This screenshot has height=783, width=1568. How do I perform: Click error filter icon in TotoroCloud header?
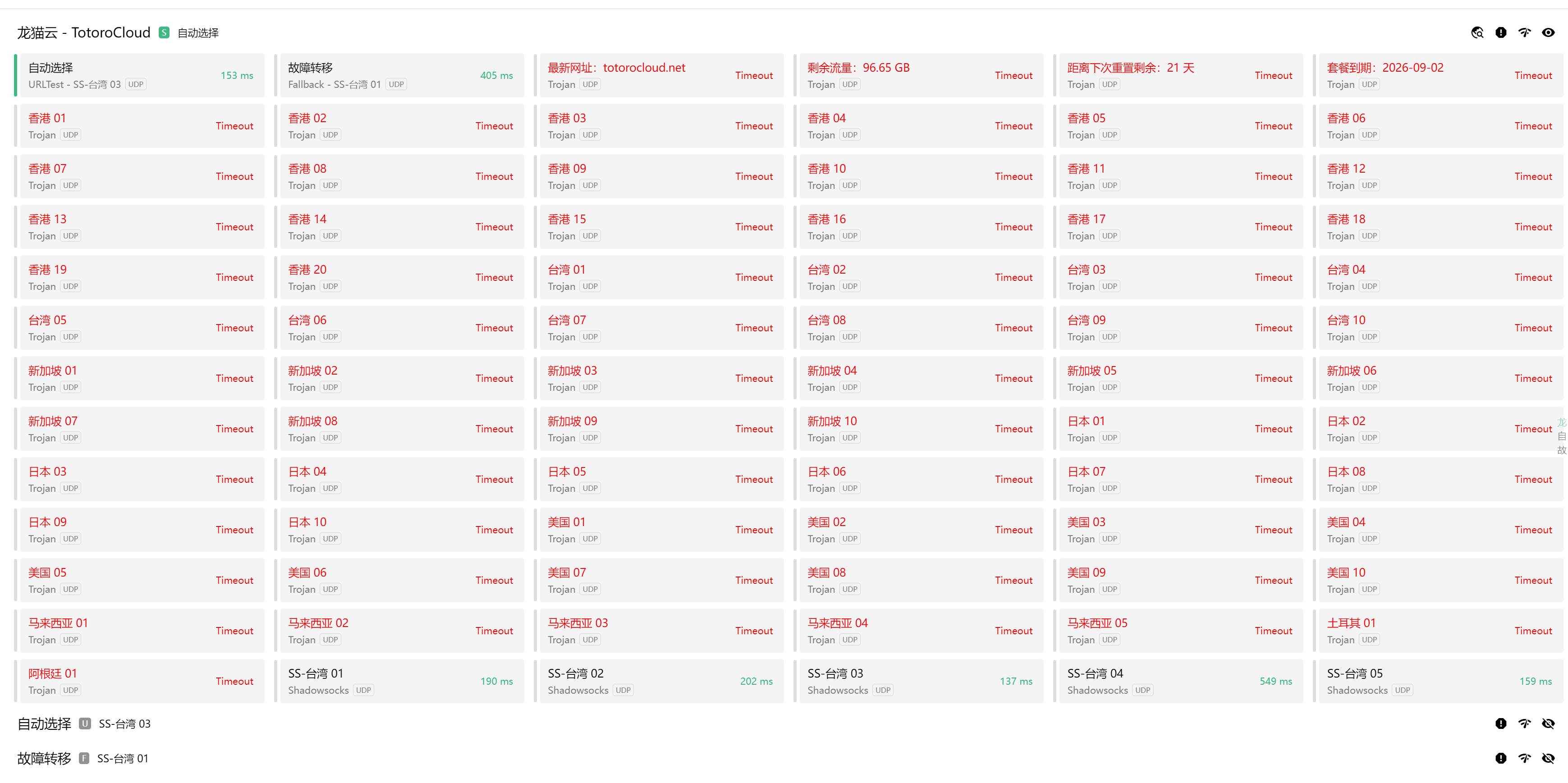click(1500, 33)
